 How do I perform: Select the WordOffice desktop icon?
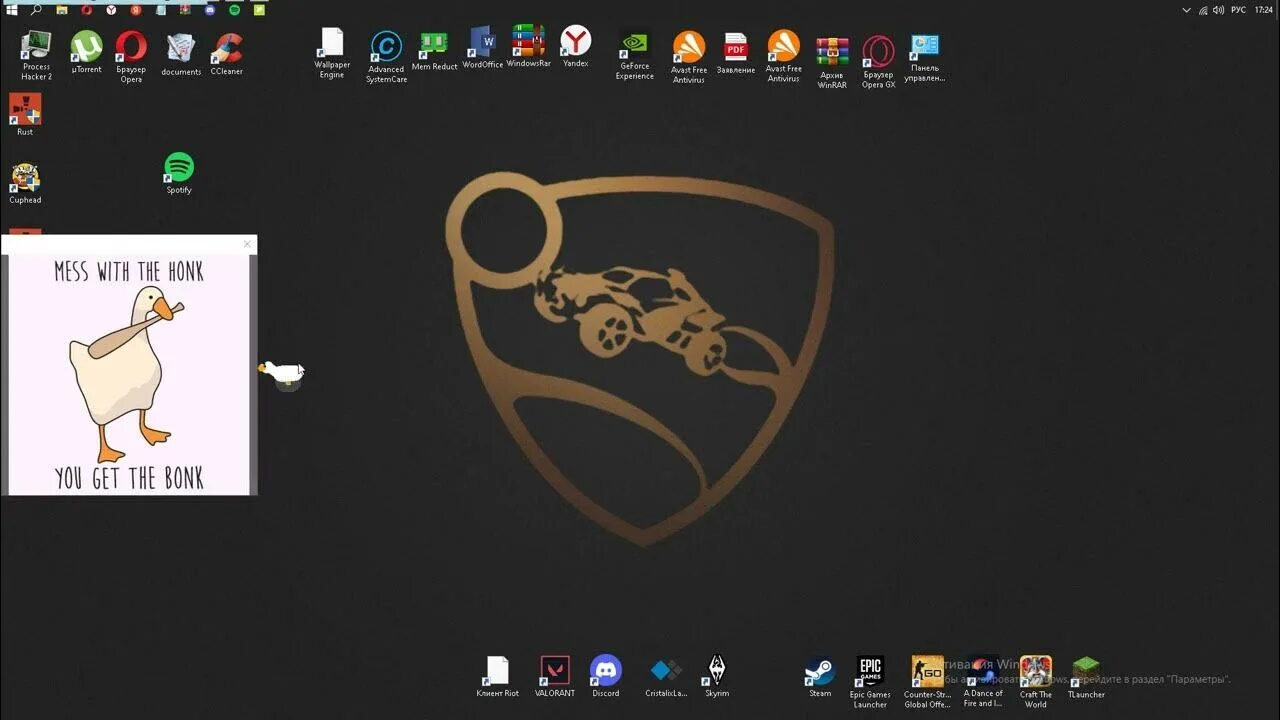(482, 48)
